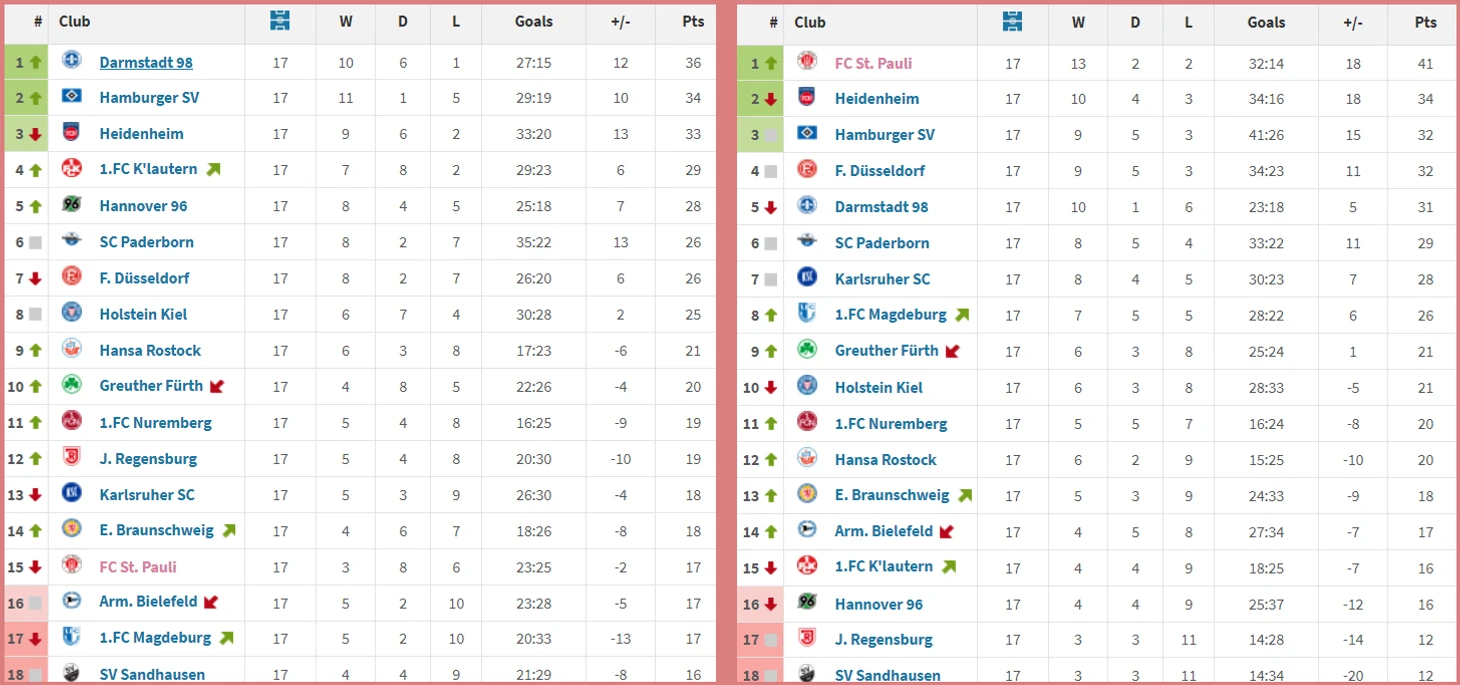Click the relegated arrow beside Arm. Bielefeld in right table
The width and height of the screenshot is (1460, 685).
pyautogui.click(x=946, y=531)
